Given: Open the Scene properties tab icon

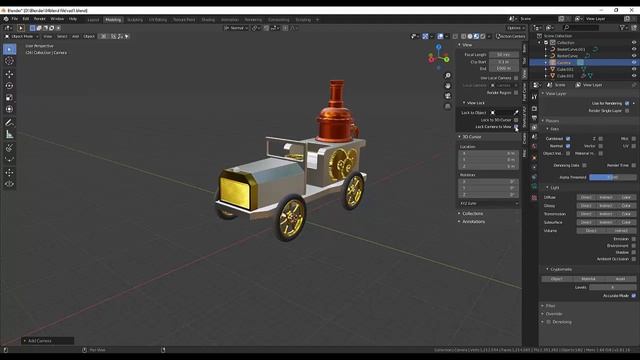Looking at the screenshot, I should click(534, 137).
